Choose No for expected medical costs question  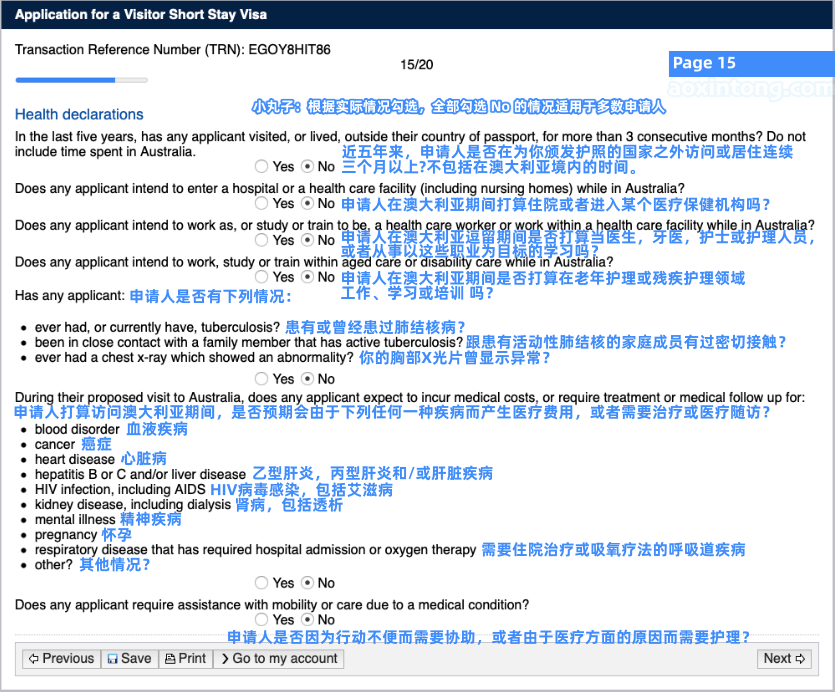(x=308, y=583)
